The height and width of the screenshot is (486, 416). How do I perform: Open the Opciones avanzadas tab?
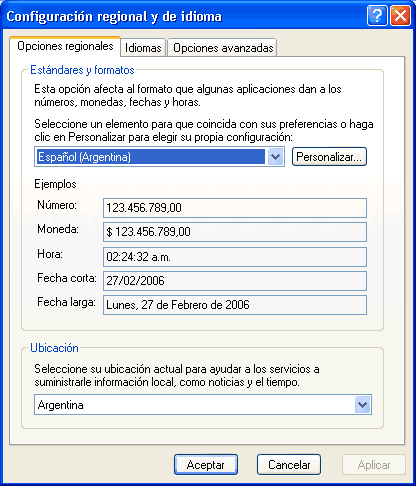[223, 48]
